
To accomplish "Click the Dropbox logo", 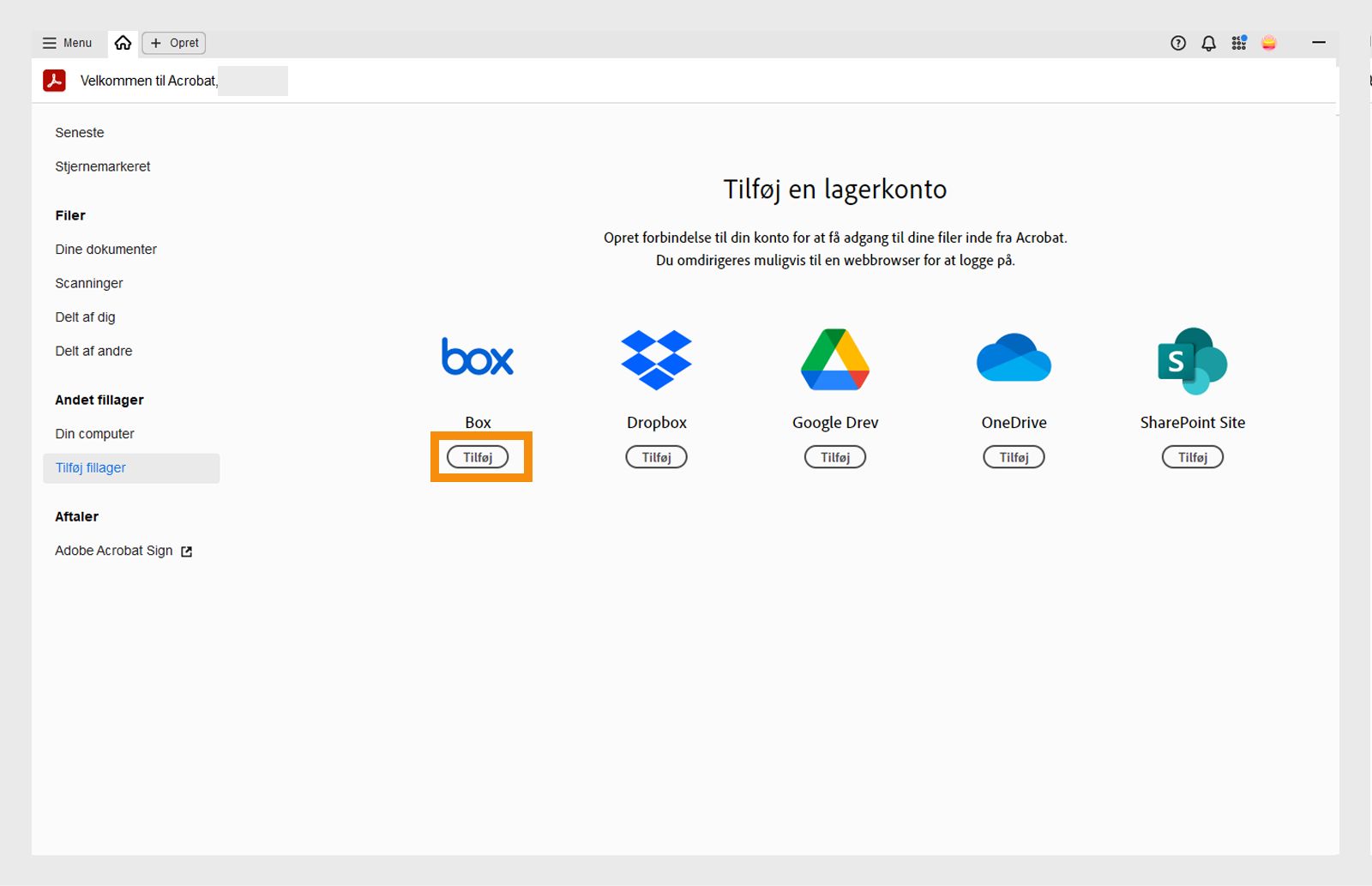I will 656,359.
